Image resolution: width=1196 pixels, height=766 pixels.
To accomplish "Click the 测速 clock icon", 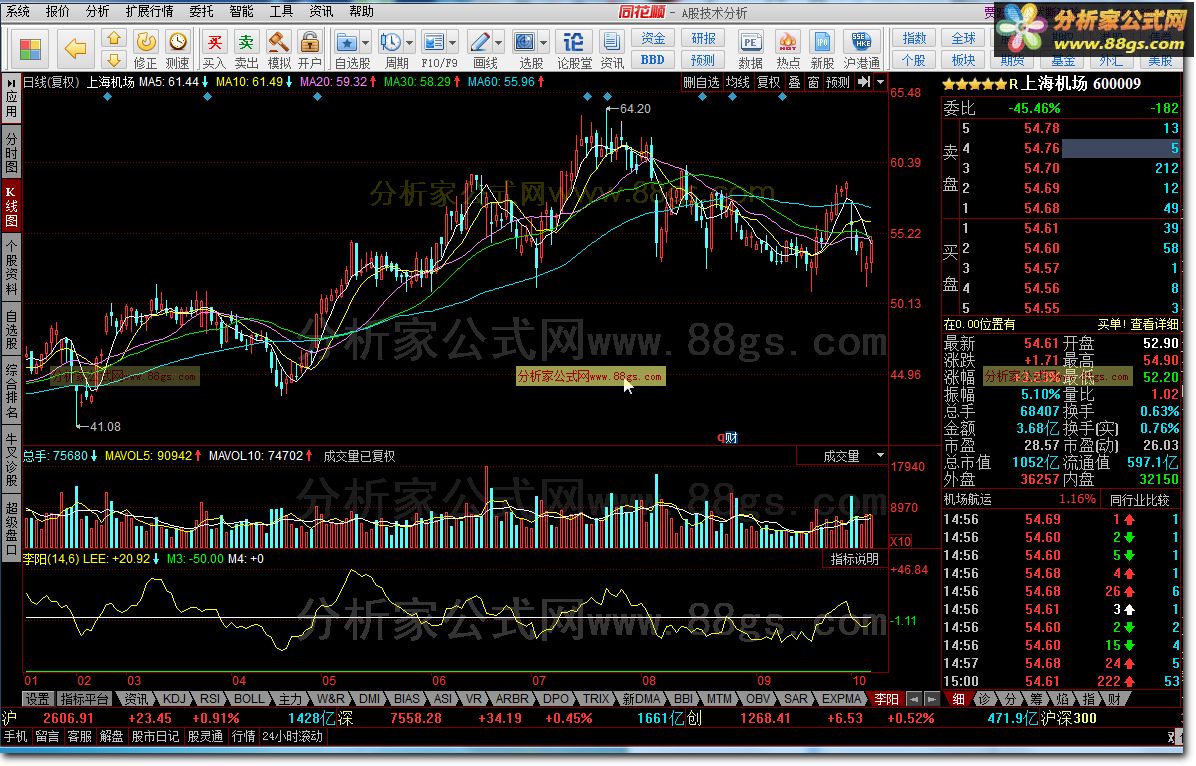I will click(x=178, y=42).
